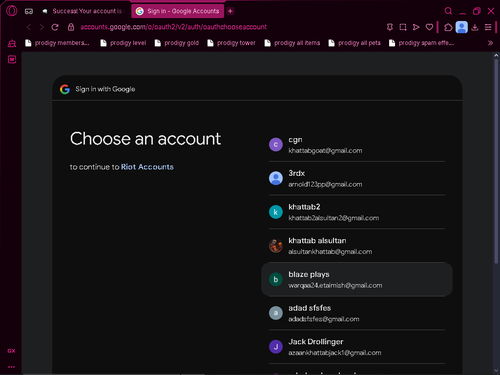Open the prodigy all items bookmark

click(292, 43)
